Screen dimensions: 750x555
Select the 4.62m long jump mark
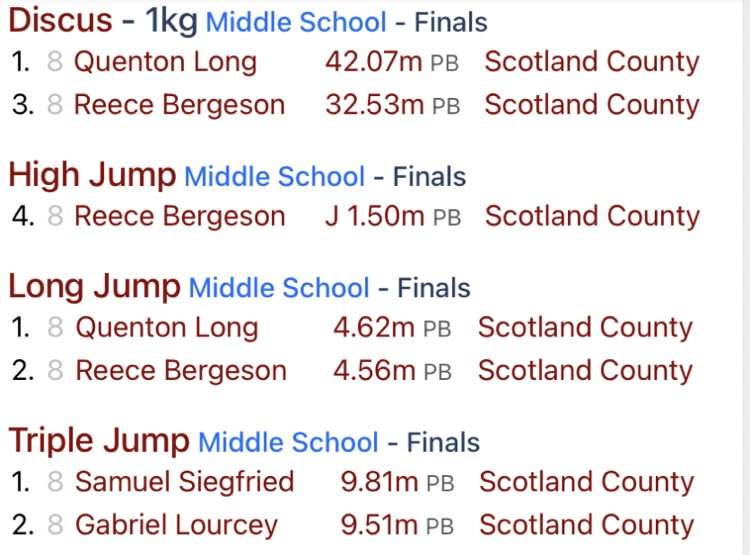(374, 327)
